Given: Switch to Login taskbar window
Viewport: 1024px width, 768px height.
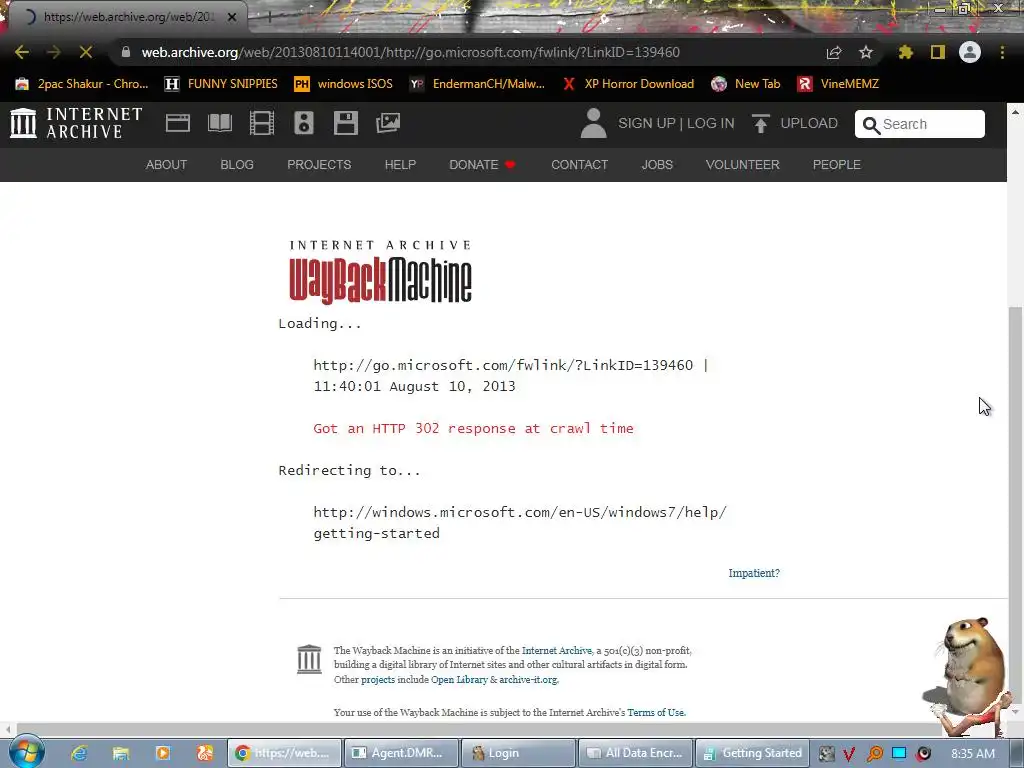Looking at the screenshot, I should point(518,753).
